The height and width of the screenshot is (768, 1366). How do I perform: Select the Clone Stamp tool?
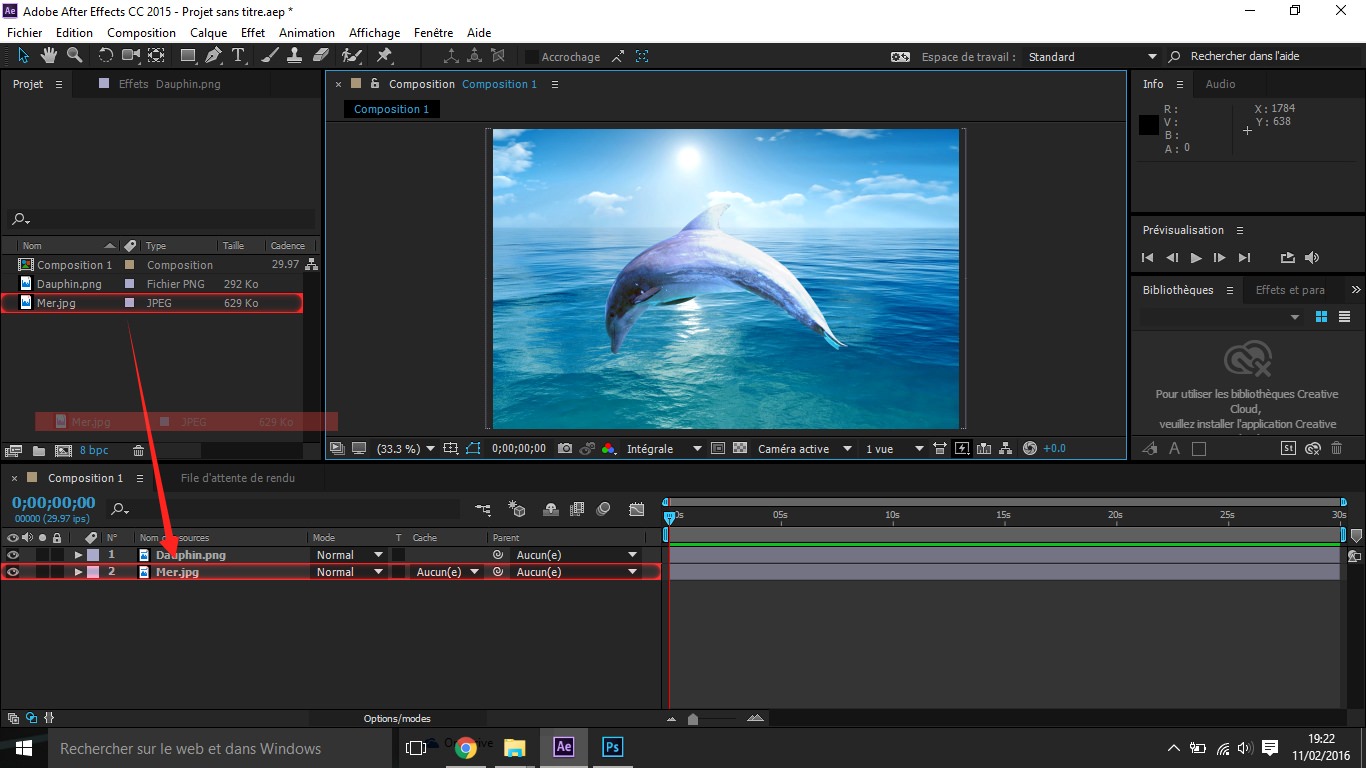point(296,56)
